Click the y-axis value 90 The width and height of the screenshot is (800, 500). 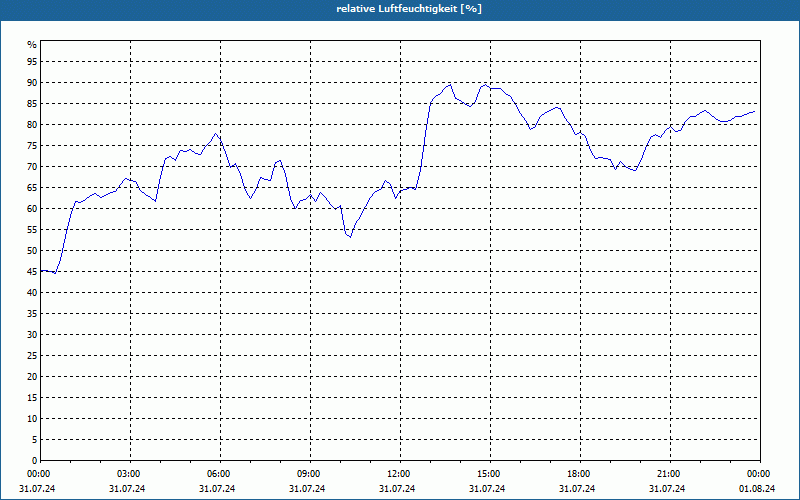point(32,83)
